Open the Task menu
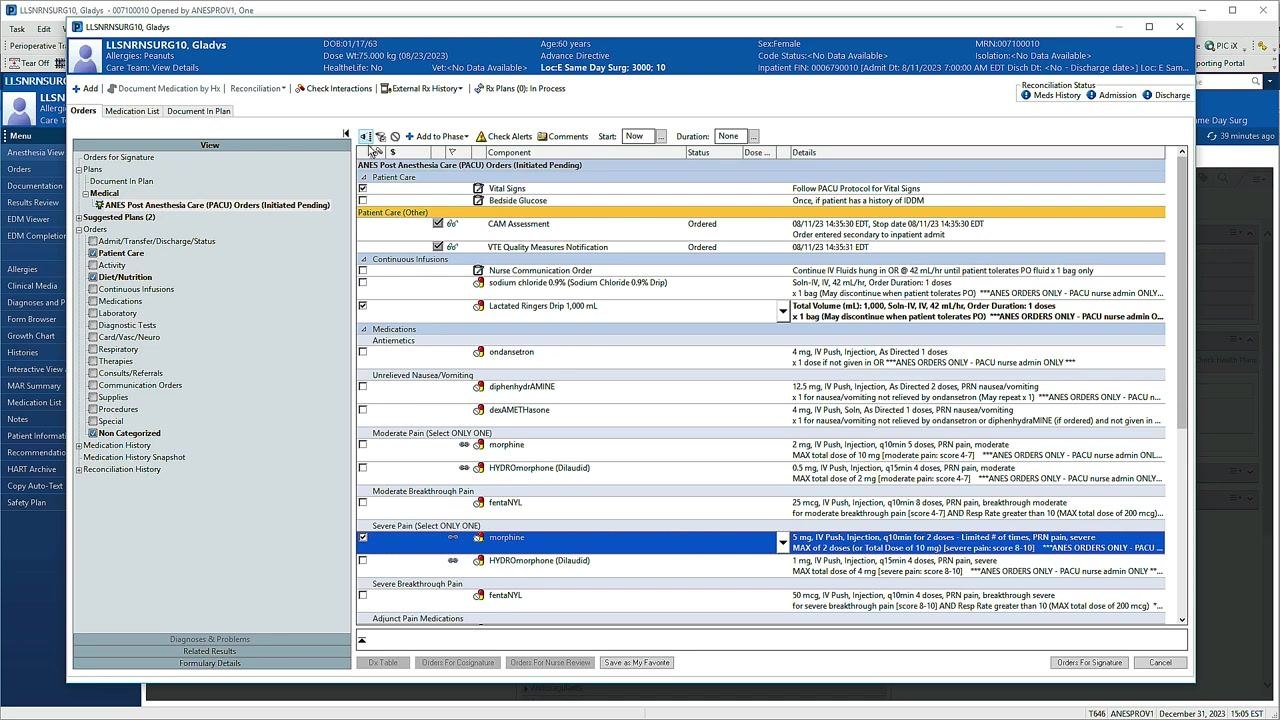The width and height of the screenshot is (1280, 720). point(17,29)
